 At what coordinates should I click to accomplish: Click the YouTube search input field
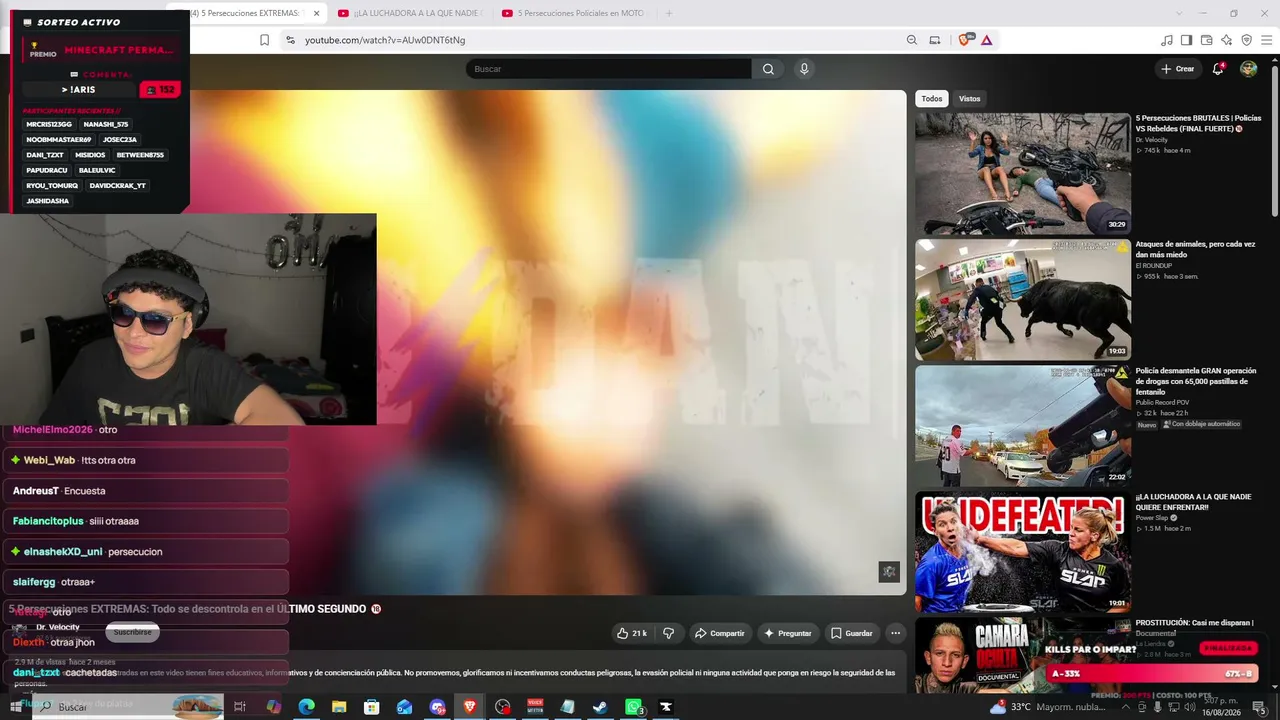pyautogui.click(x=608, y=69)
